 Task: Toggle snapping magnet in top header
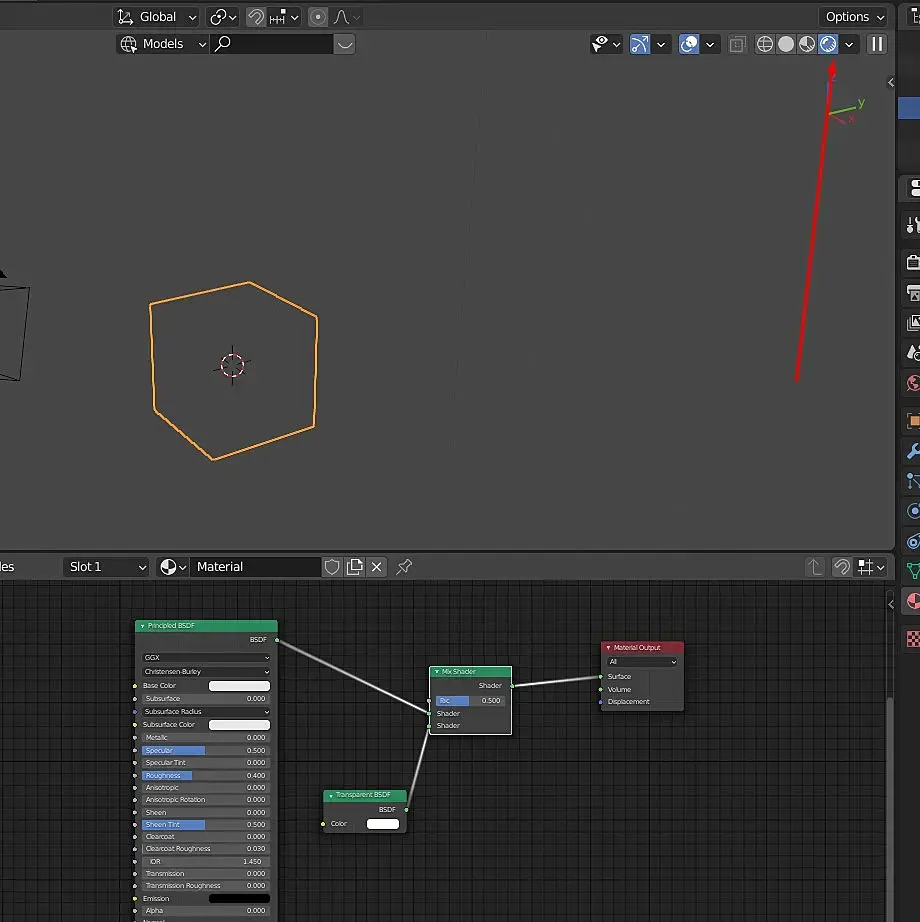[256, 17]
